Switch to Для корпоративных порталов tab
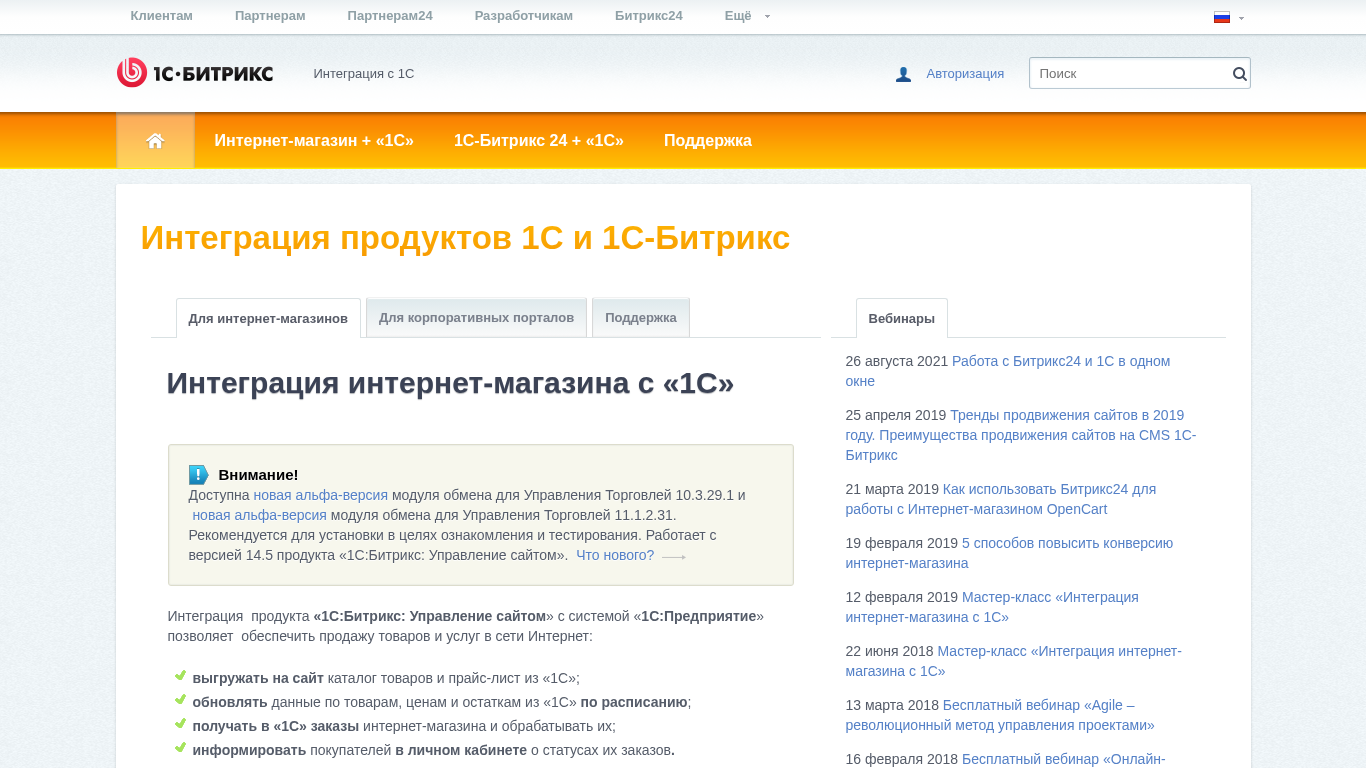This screenshot has height=768, width=1366. tap(476, 318)
